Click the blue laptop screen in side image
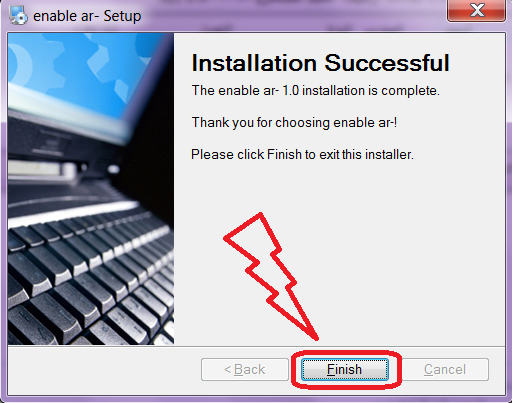The image size is (512, 403). coord(80,73)
